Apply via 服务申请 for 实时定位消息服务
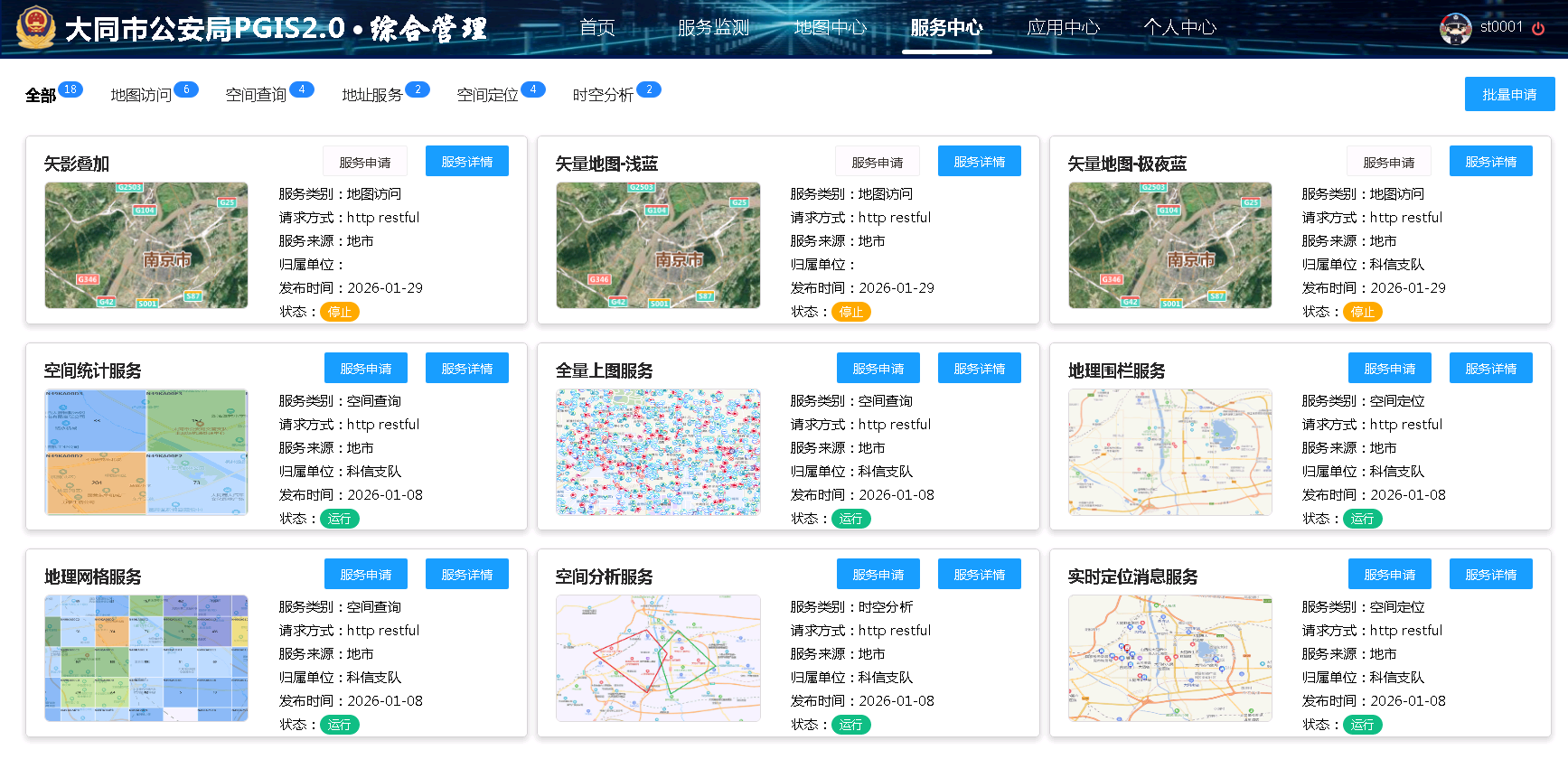The image size is (1568, 778). tap(1390, 574)
